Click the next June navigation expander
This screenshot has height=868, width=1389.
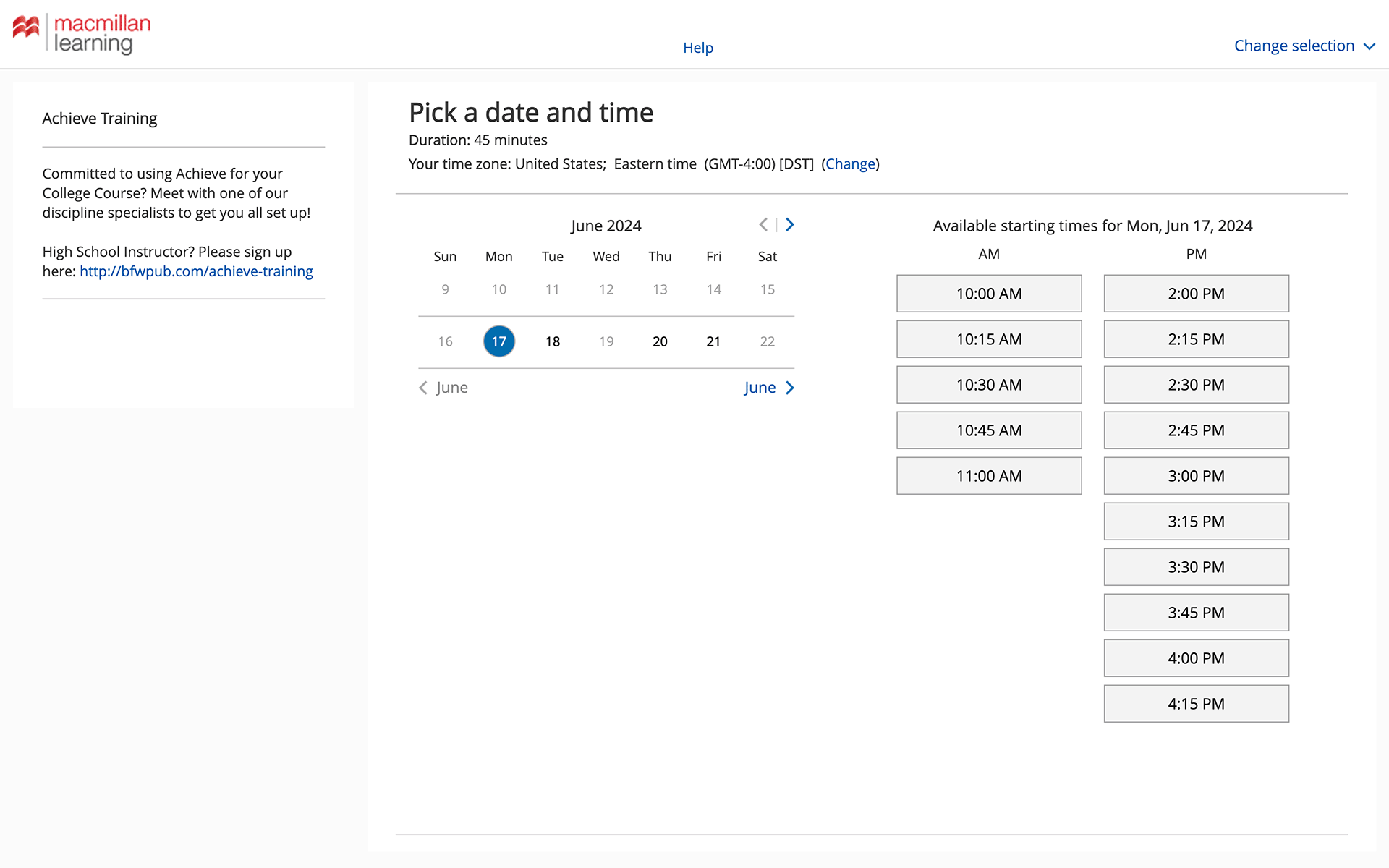(768, 387)
